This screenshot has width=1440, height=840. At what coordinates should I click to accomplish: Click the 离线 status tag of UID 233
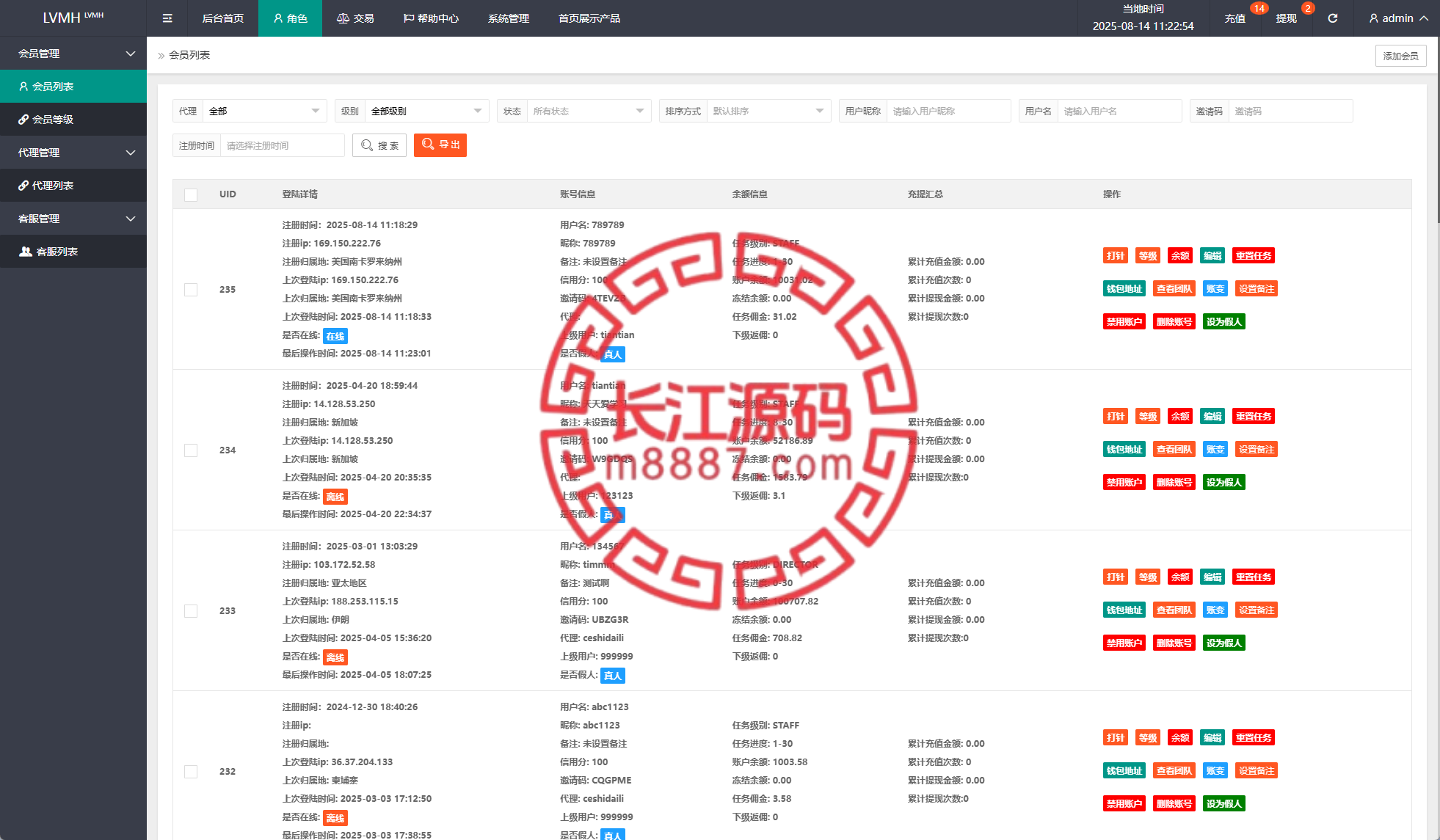click(335, 658)
